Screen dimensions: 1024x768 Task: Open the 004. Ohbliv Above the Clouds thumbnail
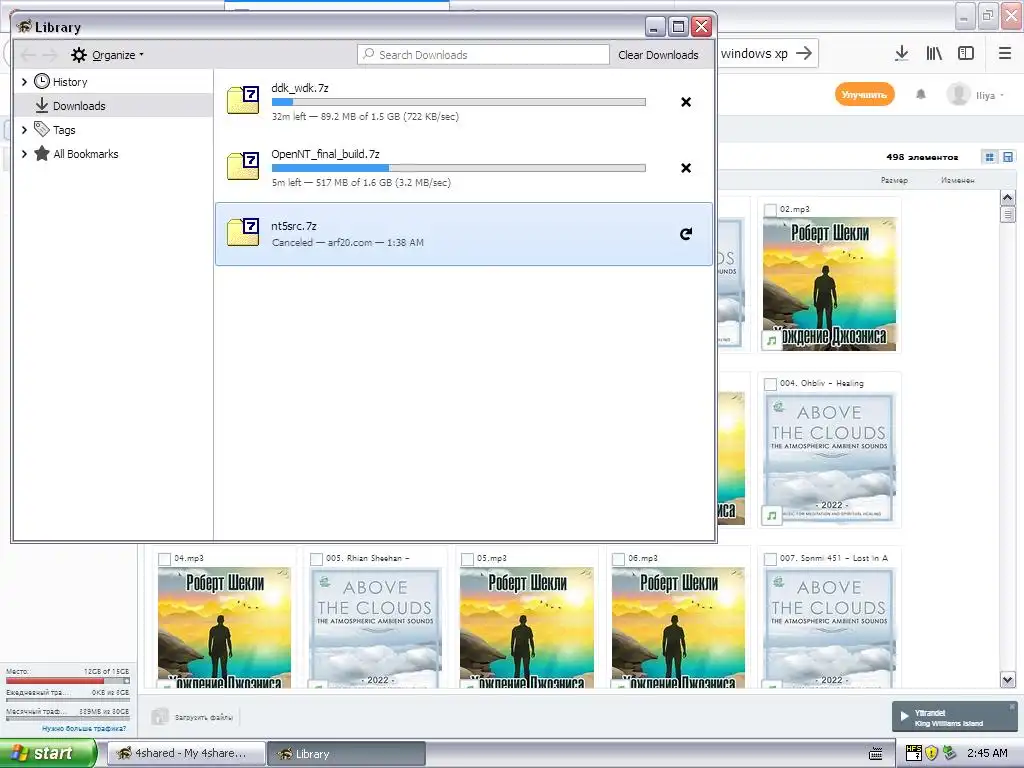(x=829, y=460)
